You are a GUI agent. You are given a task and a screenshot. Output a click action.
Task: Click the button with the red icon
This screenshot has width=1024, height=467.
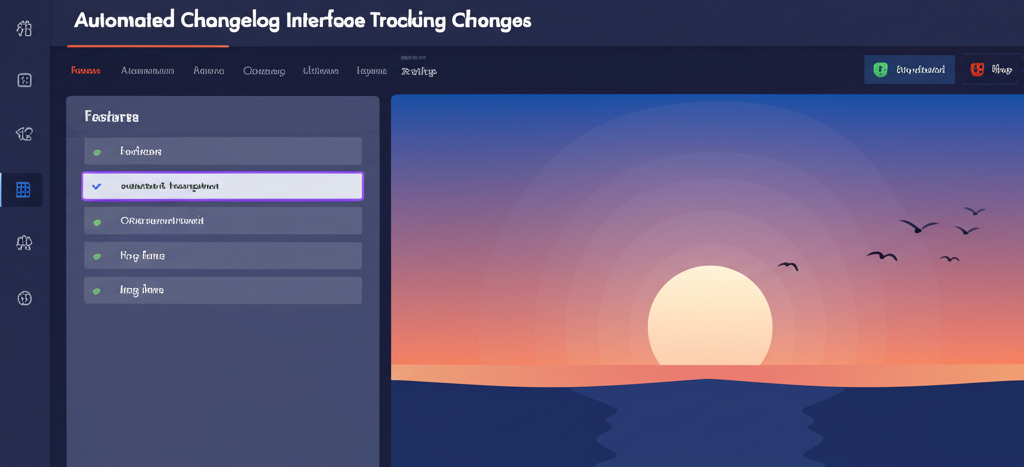pos(990,70)
